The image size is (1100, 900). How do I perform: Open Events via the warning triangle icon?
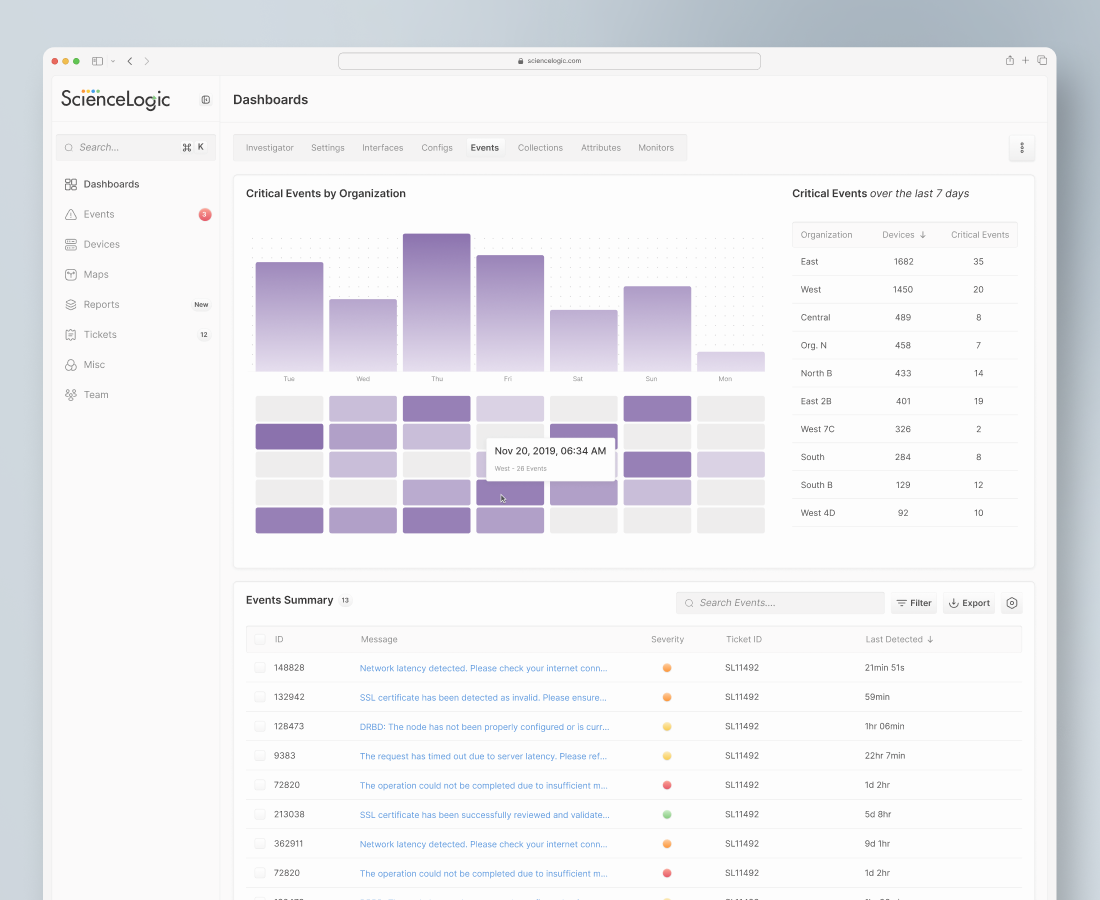71,214
